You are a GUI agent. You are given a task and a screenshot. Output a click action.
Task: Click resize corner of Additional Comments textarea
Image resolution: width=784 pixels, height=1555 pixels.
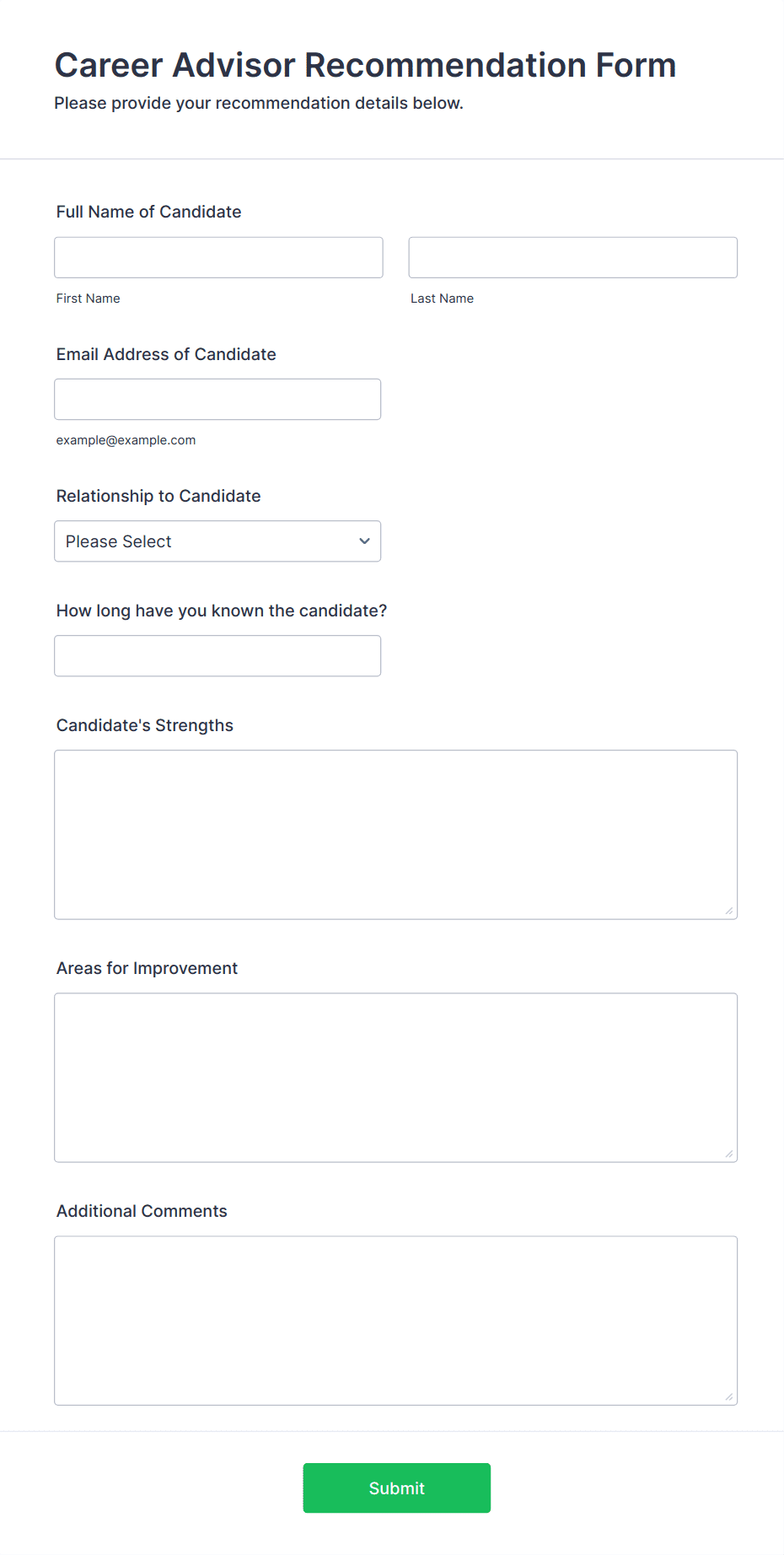(x=729, y=1396)
